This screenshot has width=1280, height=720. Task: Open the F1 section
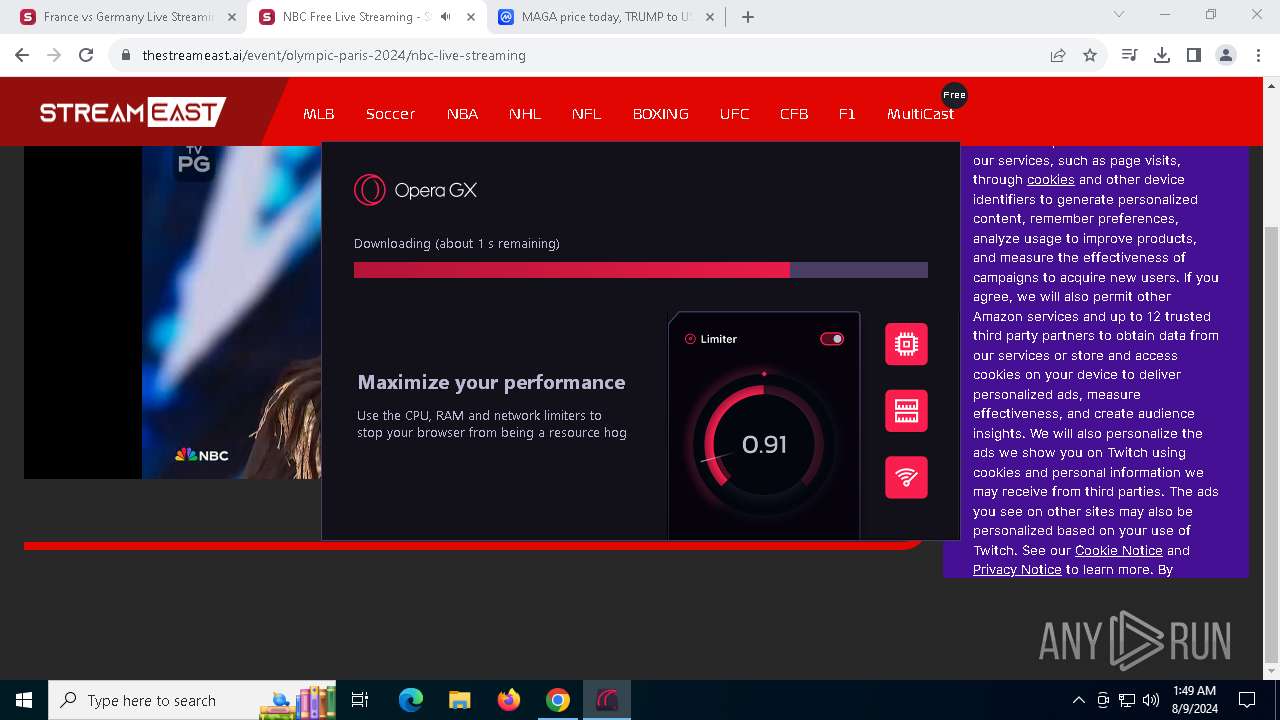(x=847, y=114)
